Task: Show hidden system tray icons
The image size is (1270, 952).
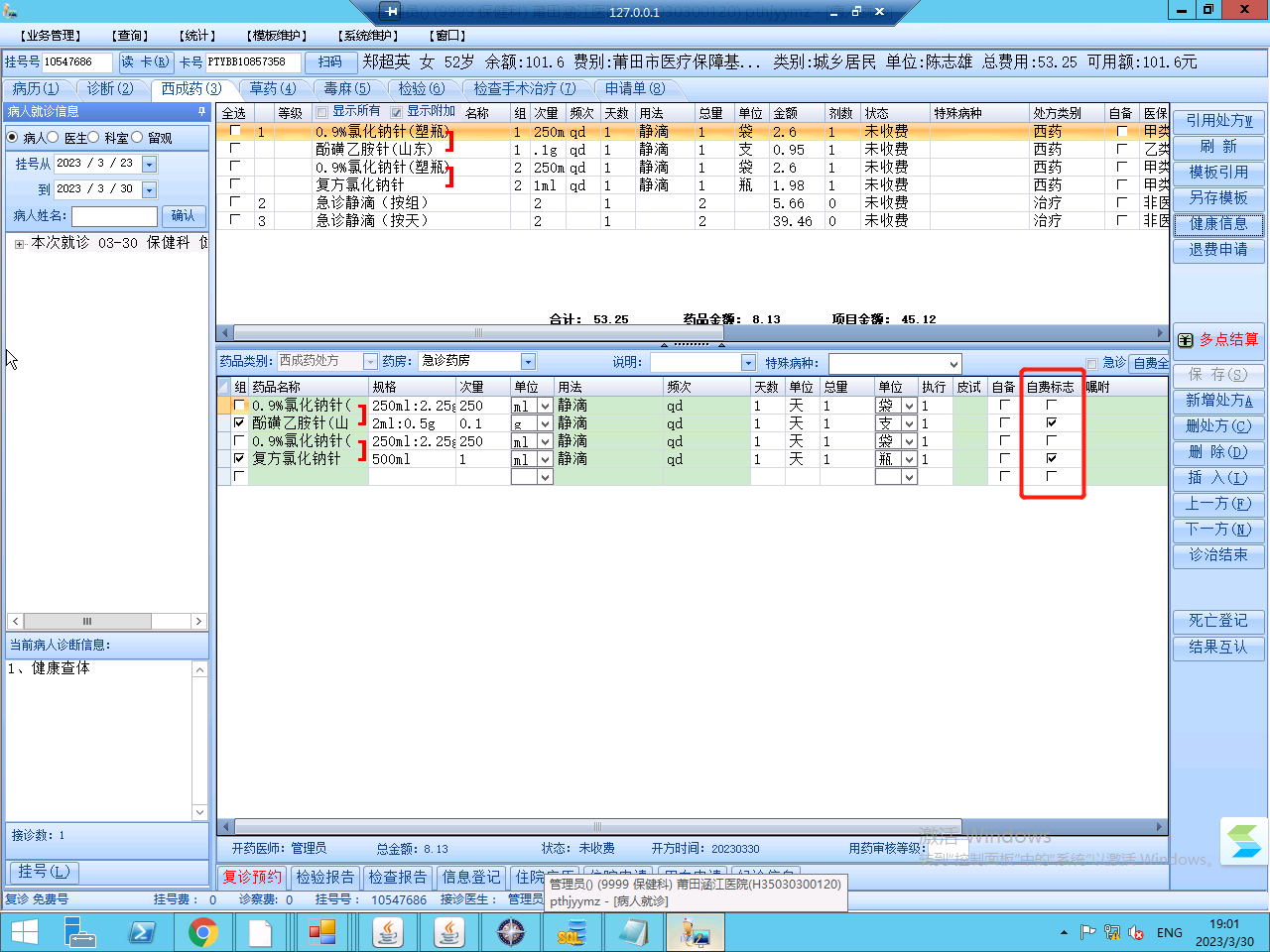Action: tap(1064, 933)
